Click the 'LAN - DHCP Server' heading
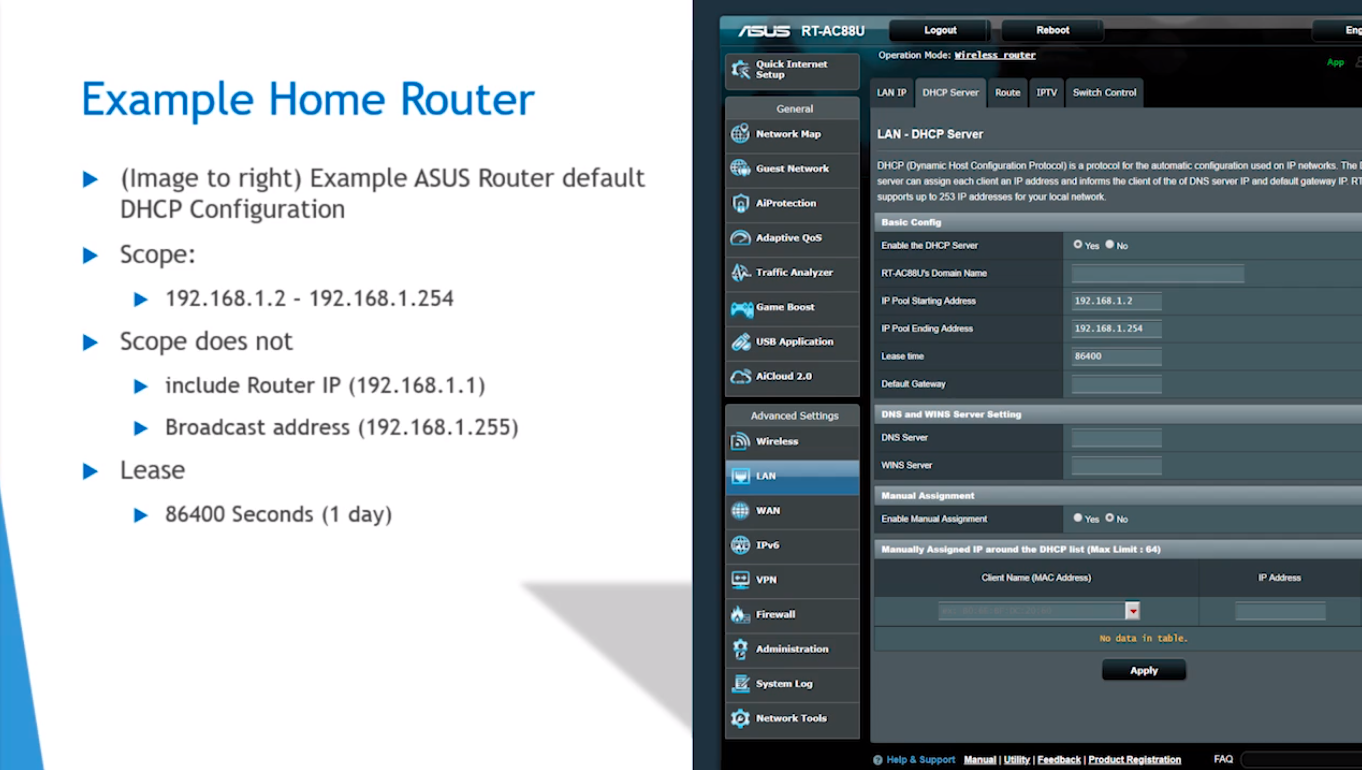This screenshot has width=1362, height=770. coord(930,134)
